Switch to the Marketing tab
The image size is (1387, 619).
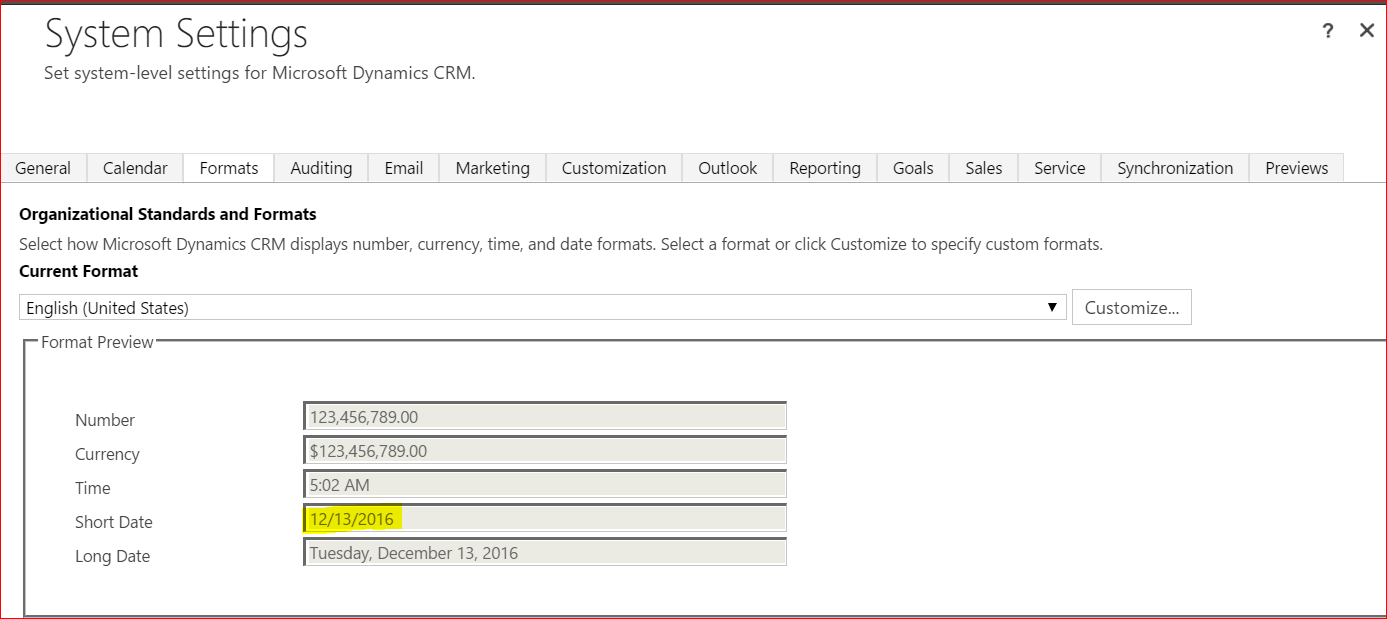492,168
